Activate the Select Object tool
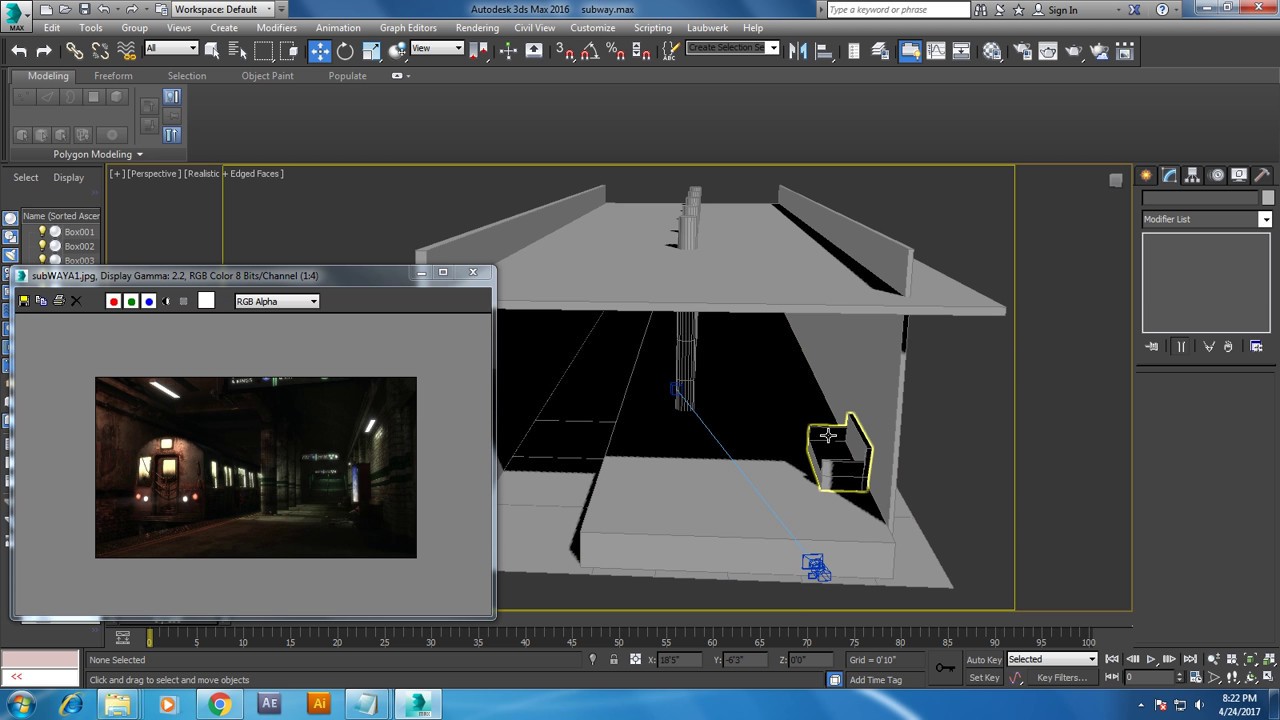The width and height of the screenshot is (1280, 720). [x=212, y=51]
